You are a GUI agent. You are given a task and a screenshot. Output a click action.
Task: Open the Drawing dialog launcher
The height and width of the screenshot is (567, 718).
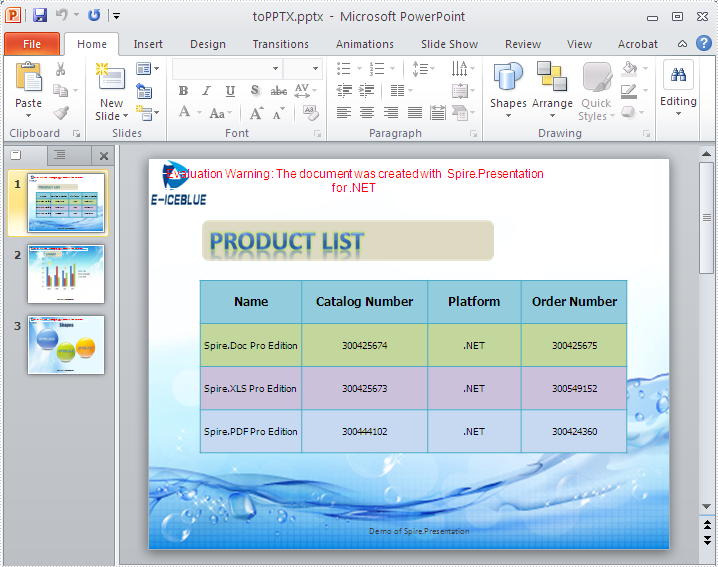pyautogui.click(x=647, y=134)
